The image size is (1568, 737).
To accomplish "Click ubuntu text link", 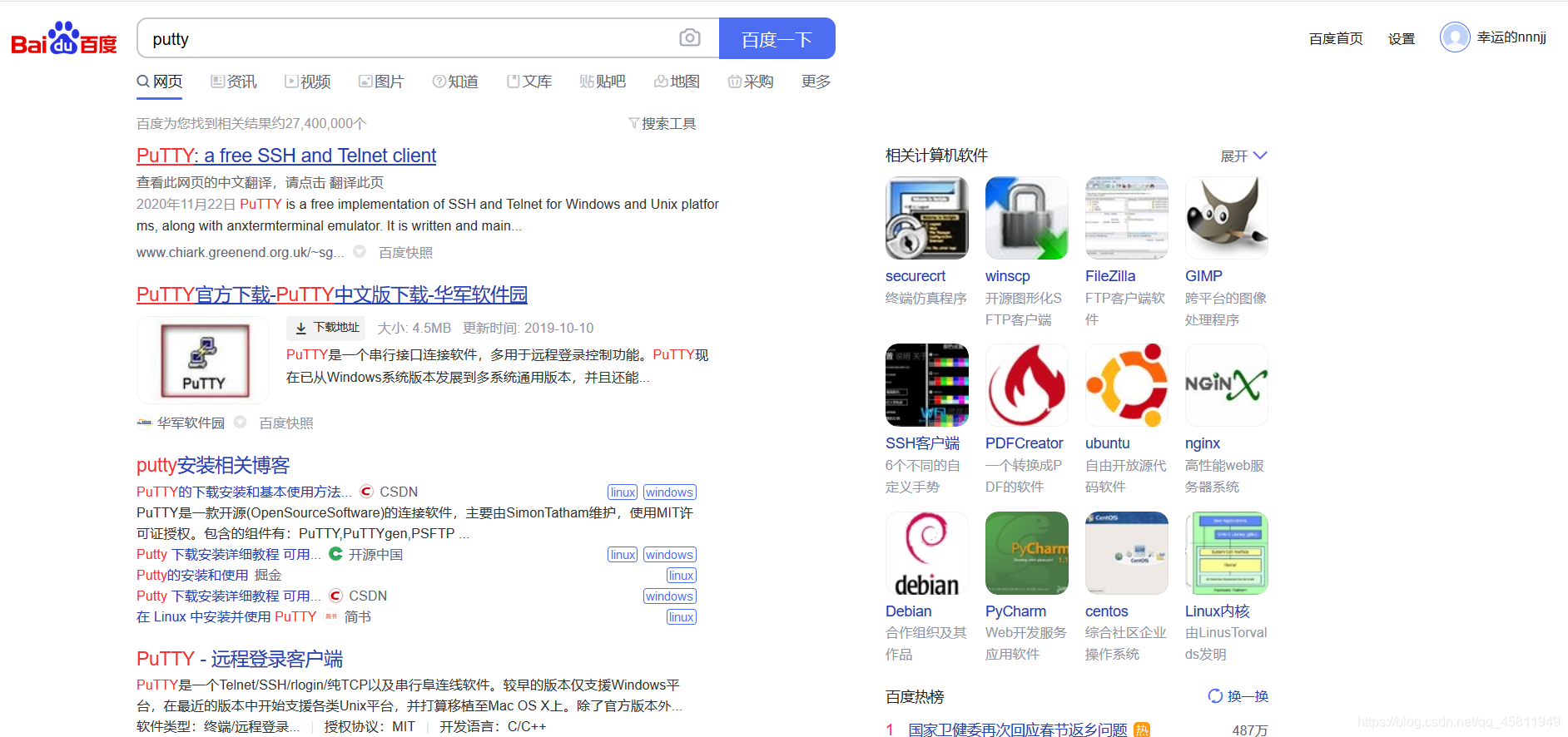I will point(1107,443).
